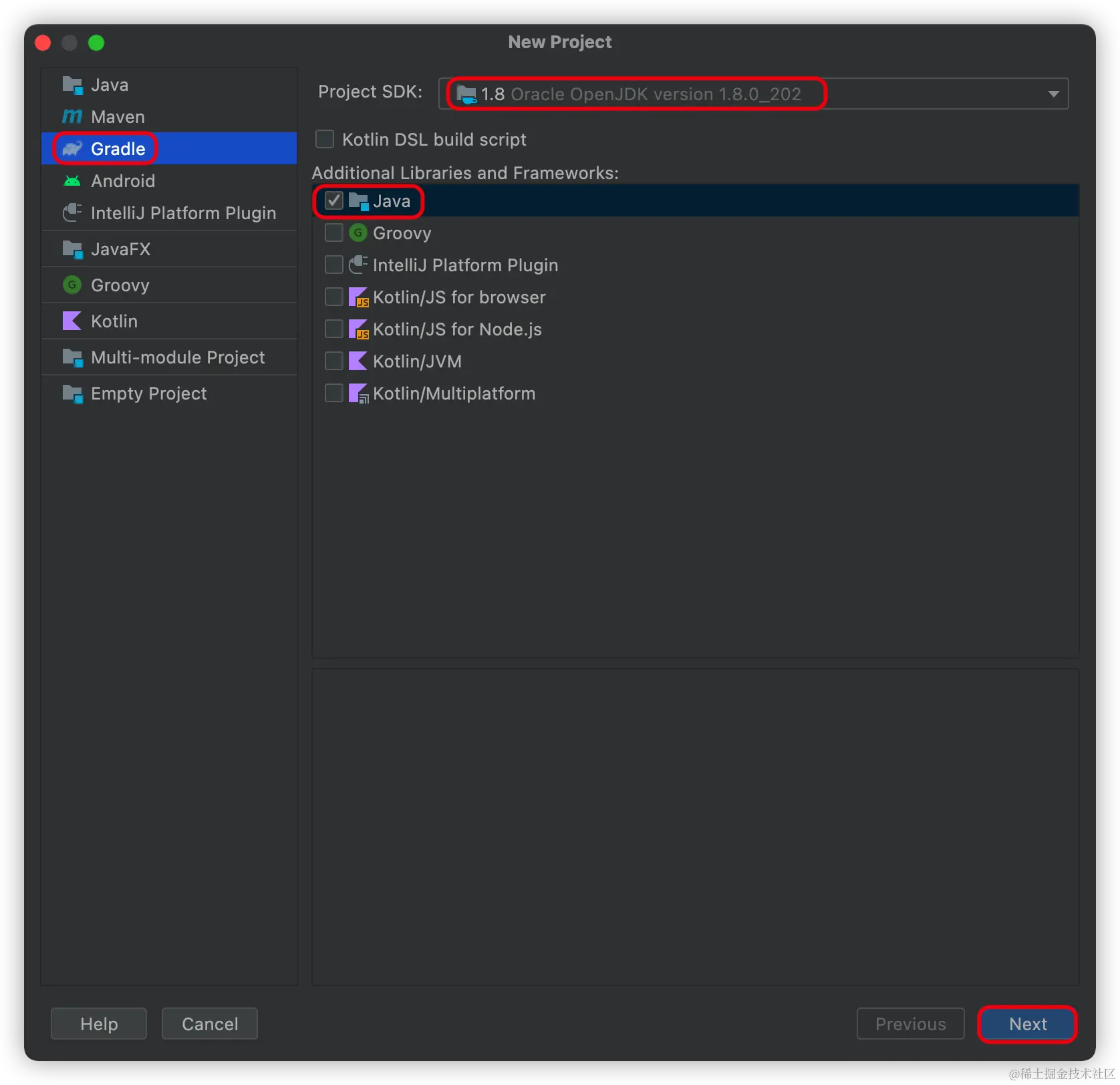Click the Kotlin/JVM icon
Screen dimensions: 1120x1085
coord(358,361)
